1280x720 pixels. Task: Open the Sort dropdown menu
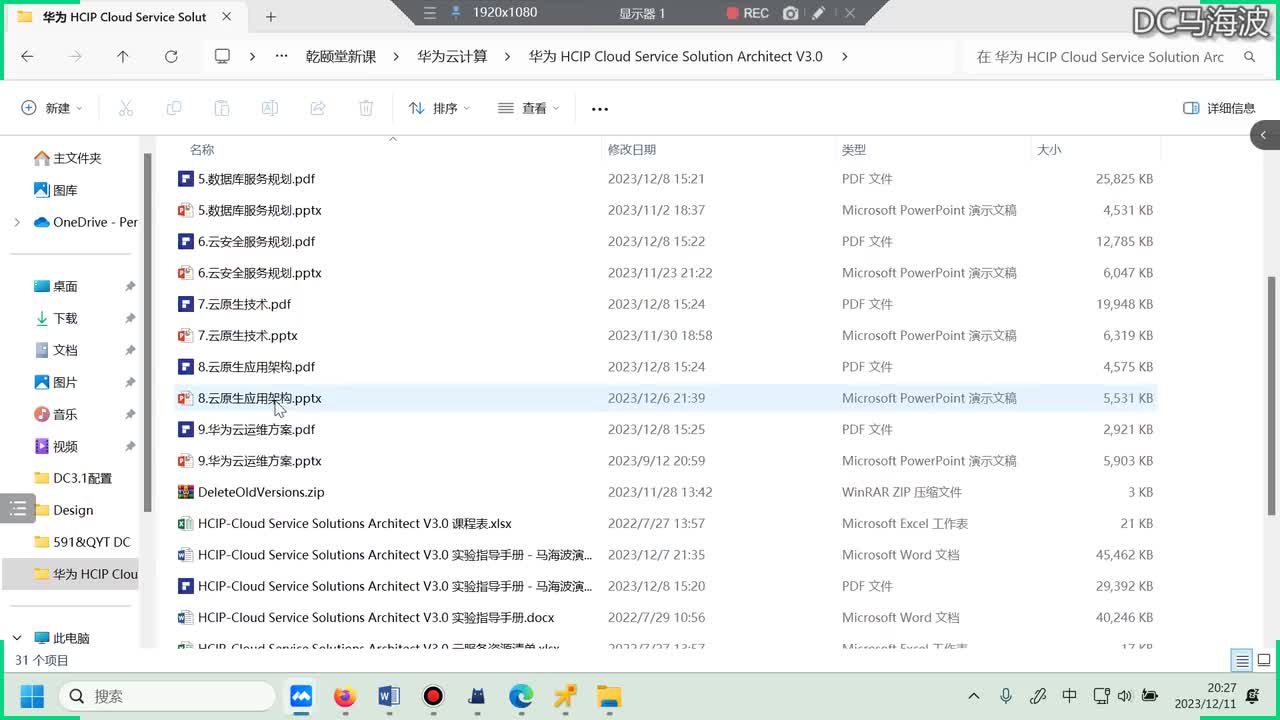(439, 108)
